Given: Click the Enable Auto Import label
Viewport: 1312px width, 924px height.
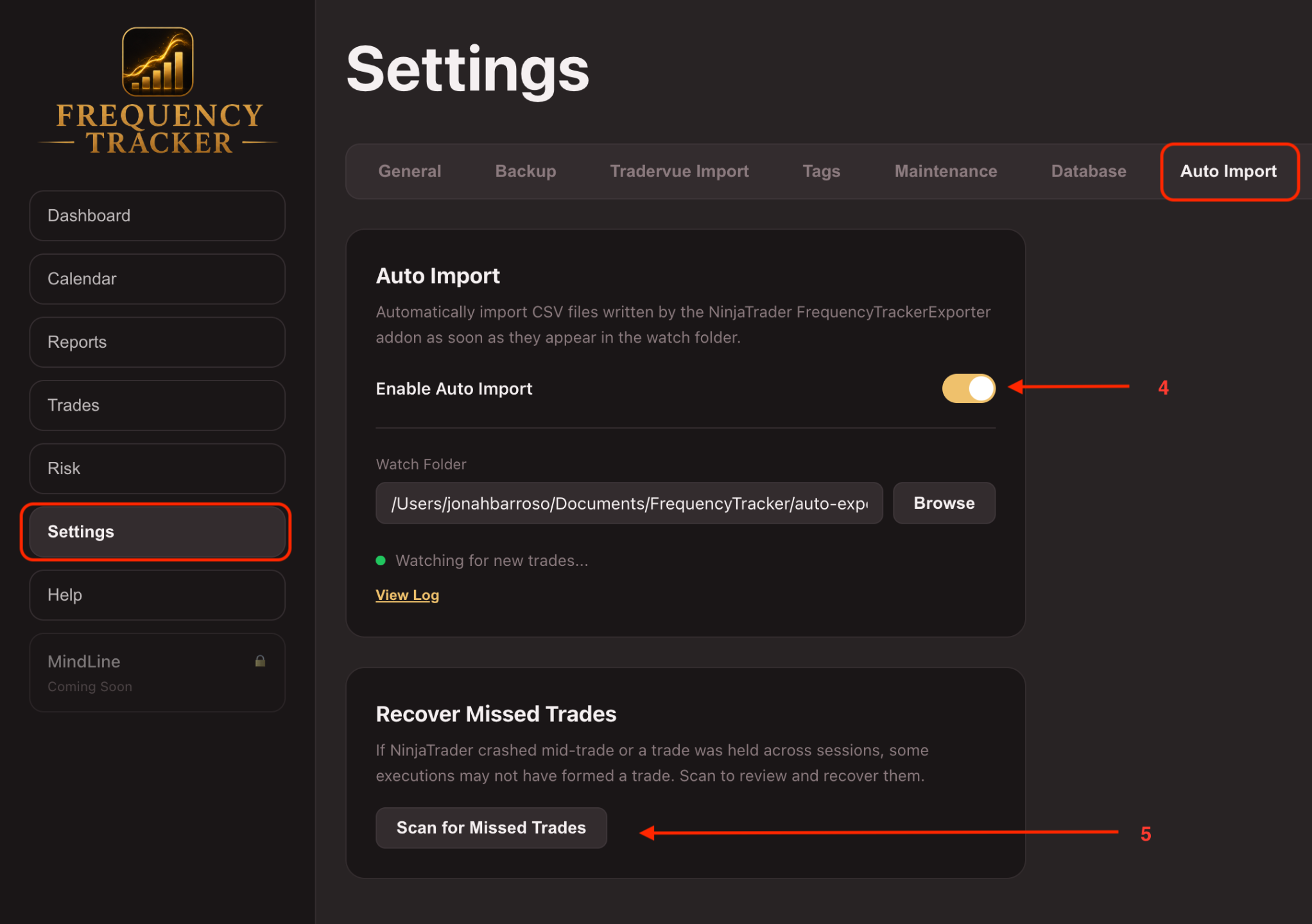Looking at the screenshot, I should pos(454,389).
